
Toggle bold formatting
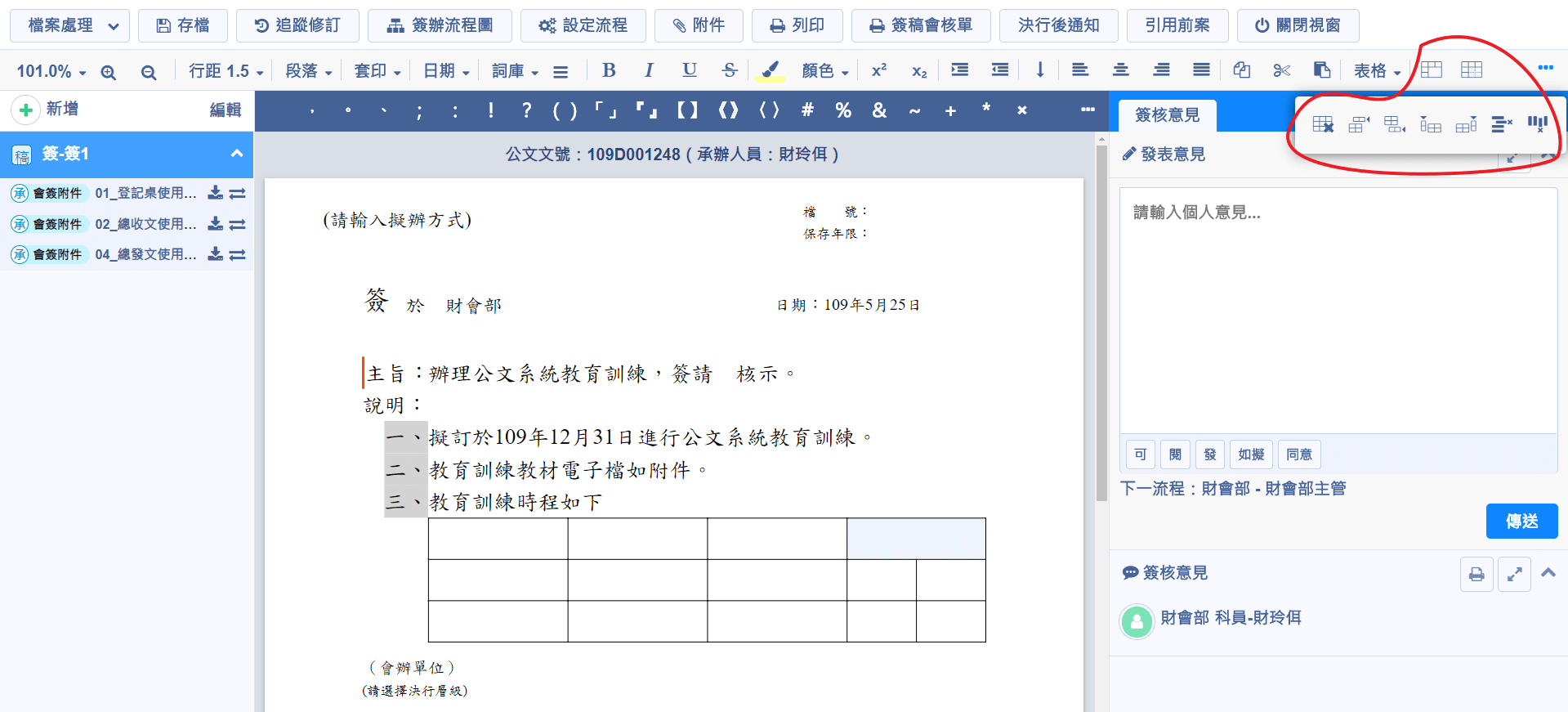click(x=609, y=70)
